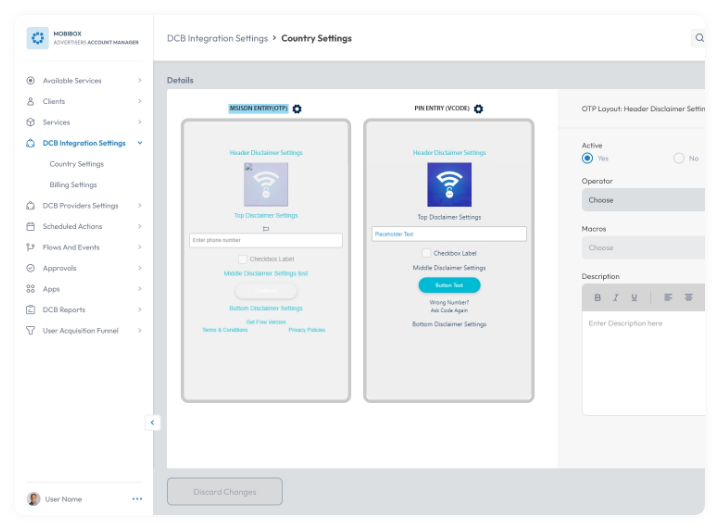Open the Macros Choose dropdown
Viewport: 720px width, 530px height.
643,248
